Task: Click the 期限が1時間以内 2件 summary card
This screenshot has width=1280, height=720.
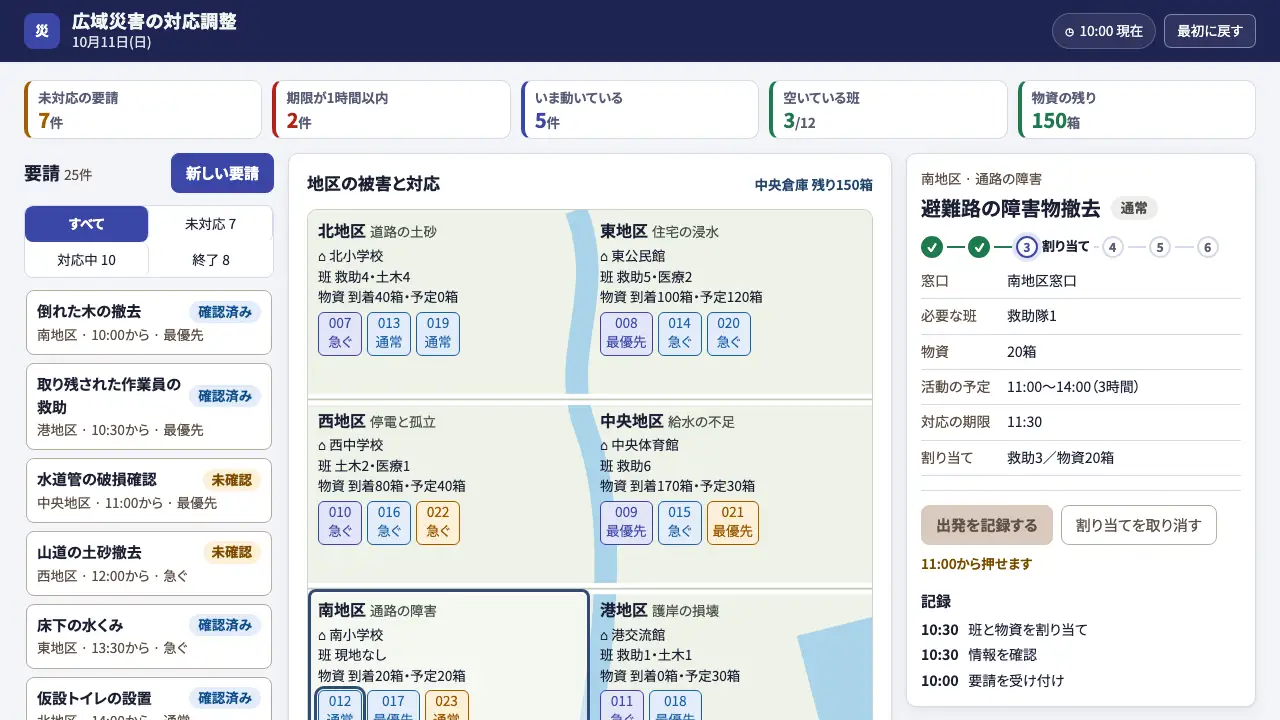Action: click(391, 110)
